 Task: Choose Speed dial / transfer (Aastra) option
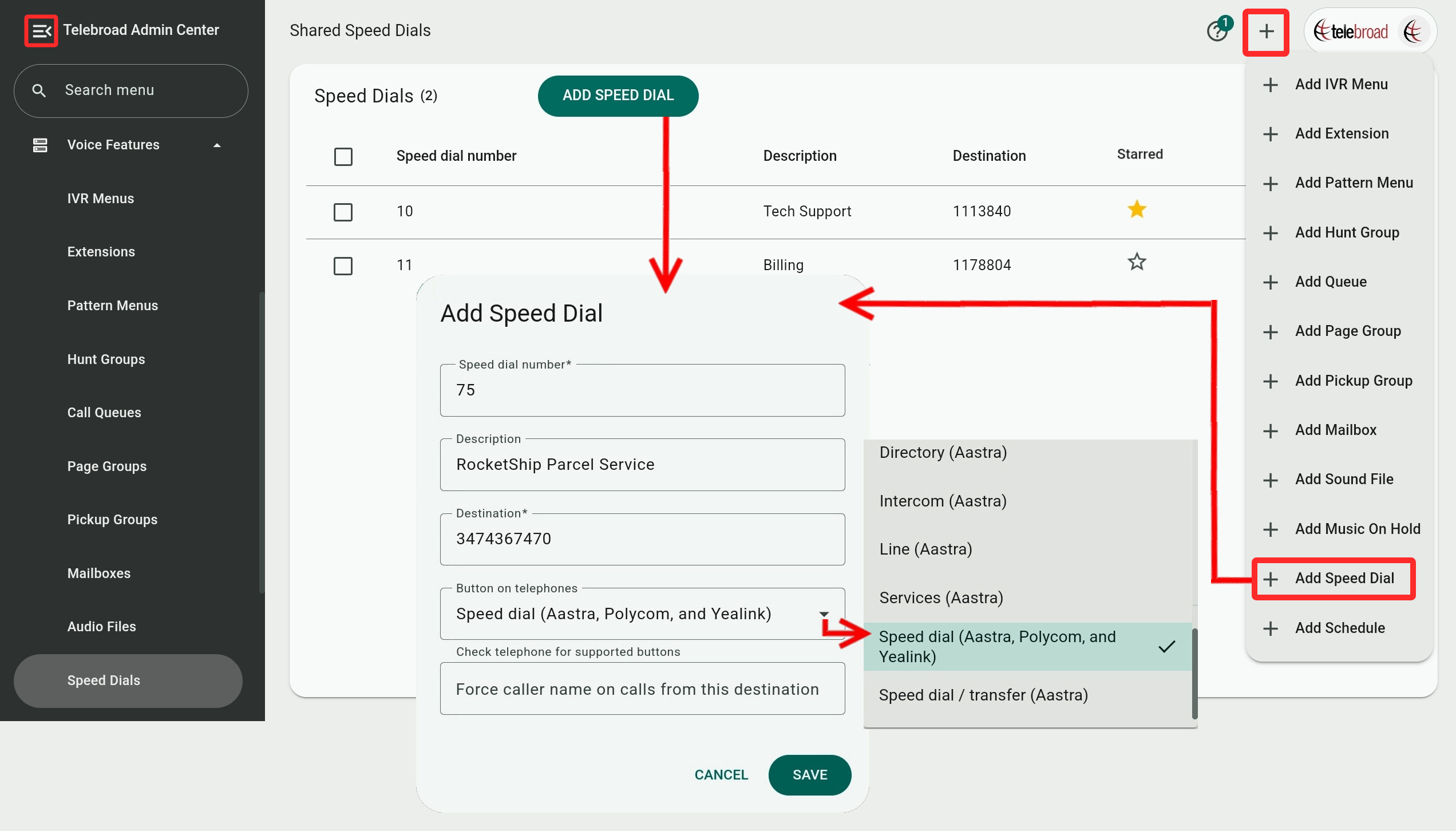(x=983, y=695)
